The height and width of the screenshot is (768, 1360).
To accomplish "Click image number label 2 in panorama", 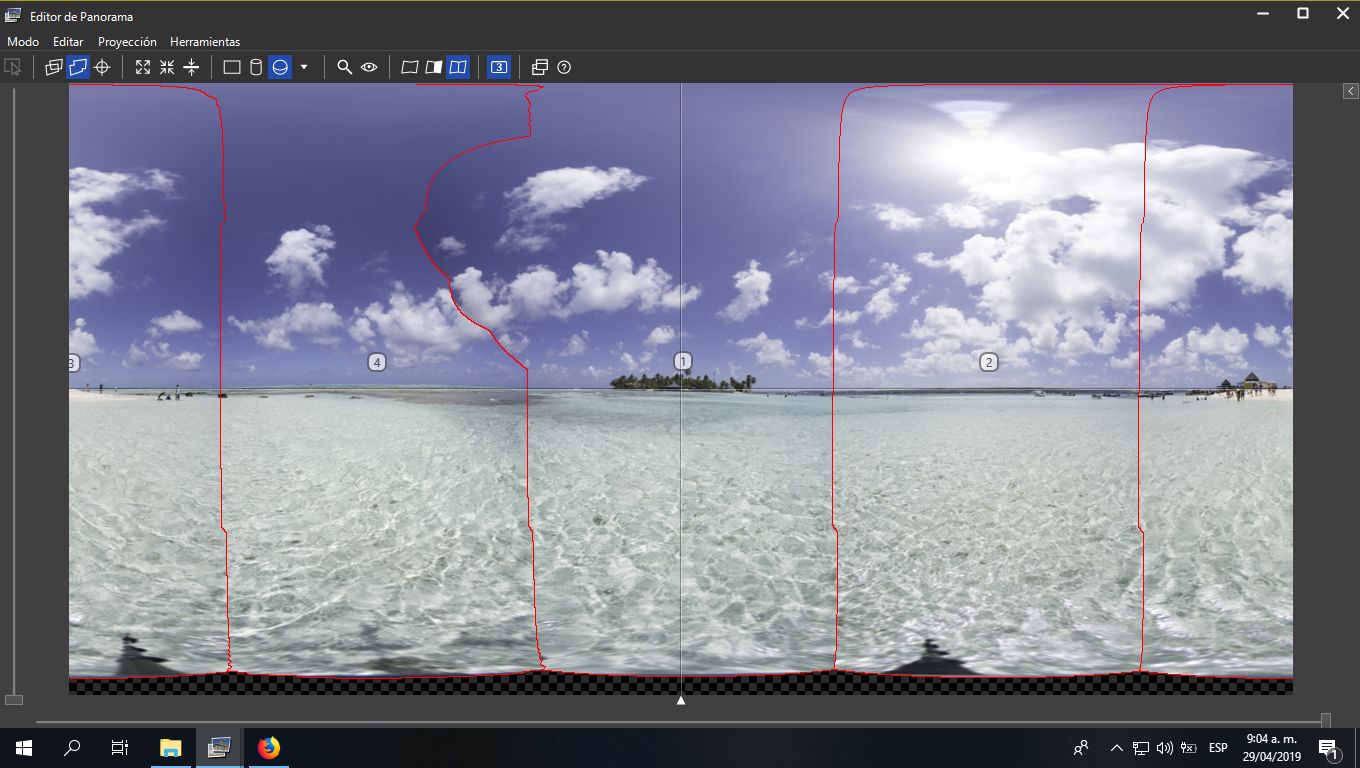I will [989, 362].
